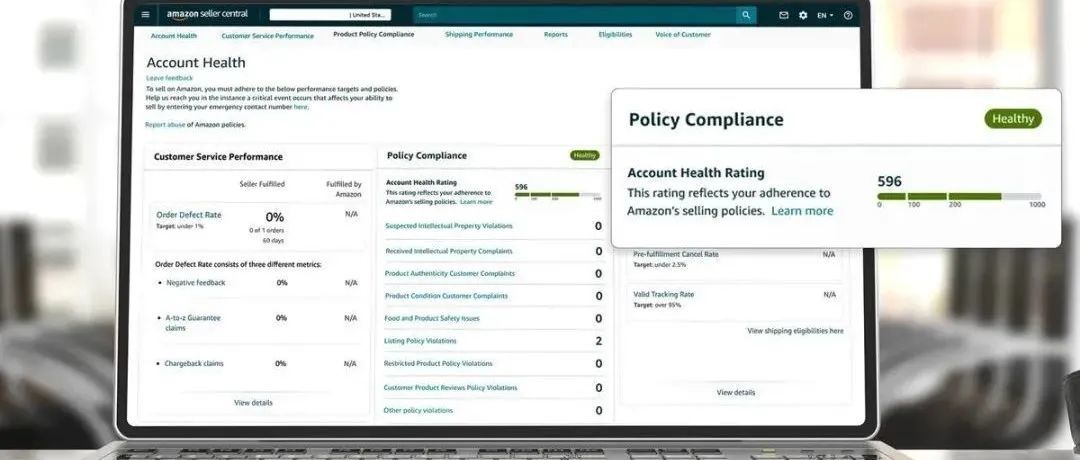Click Learn more in the small Policy Compliance panel
The height and width of the screenshot is (460, 1080).
point(476,202)
